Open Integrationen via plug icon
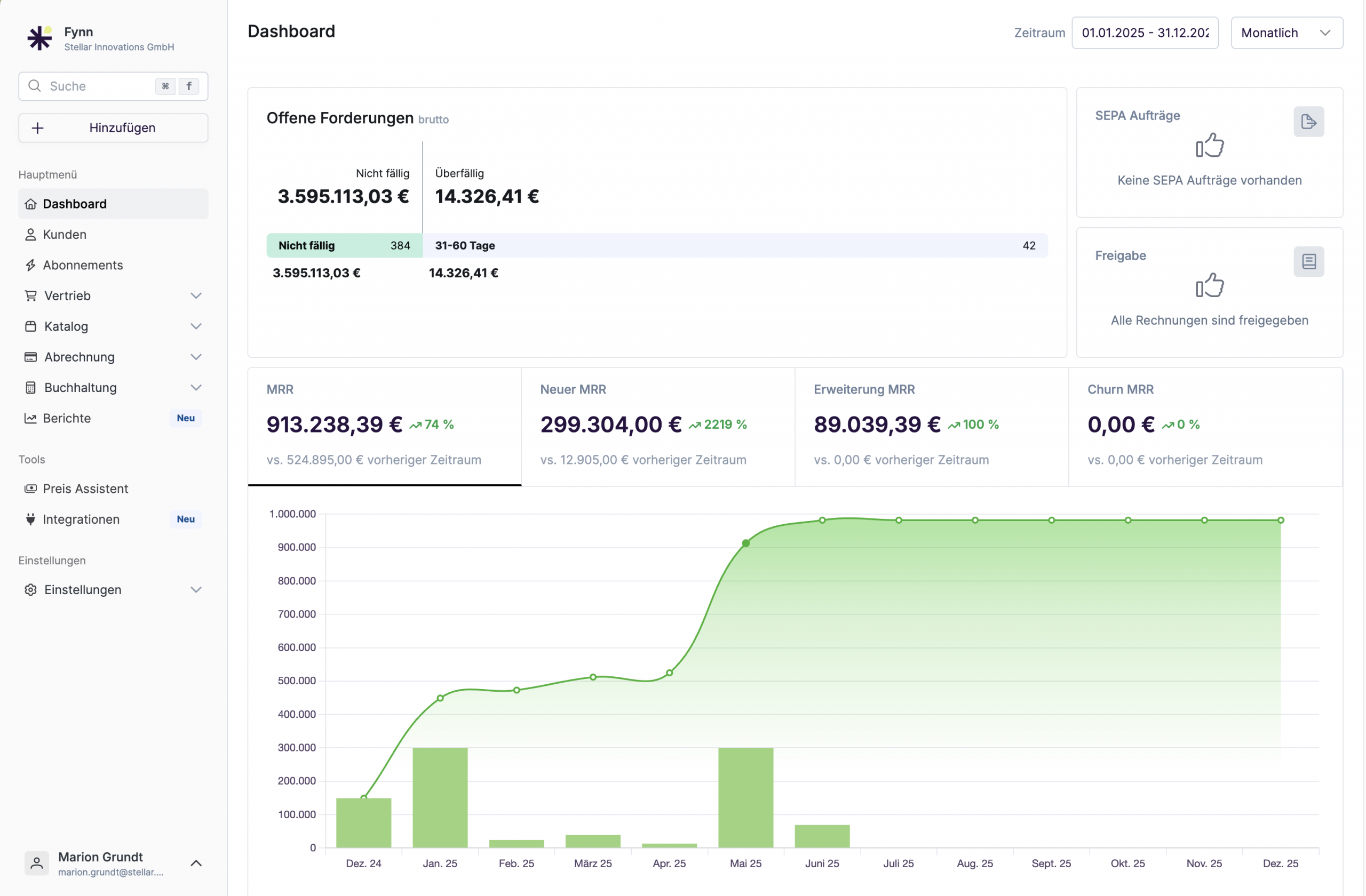The width and height of the screenshot is (1366, 896). [x=30, y=519]
